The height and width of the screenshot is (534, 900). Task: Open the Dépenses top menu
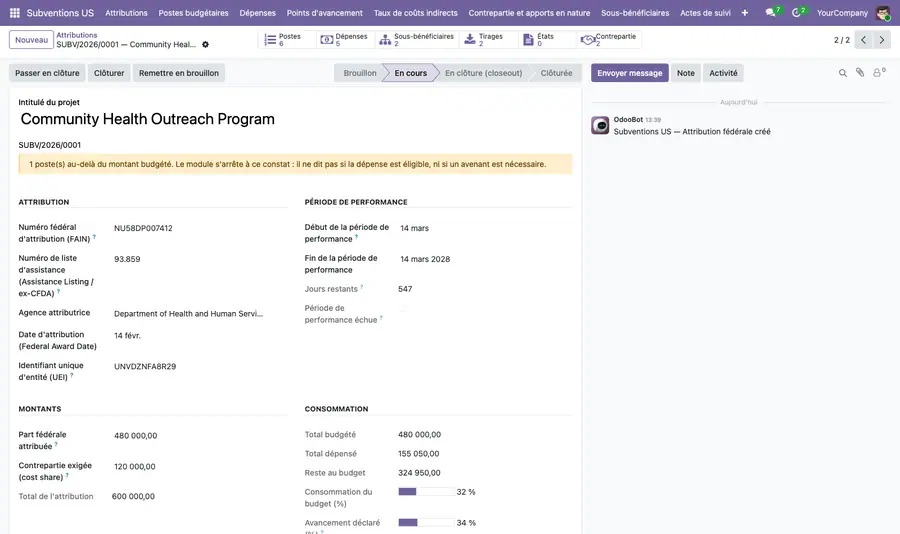click(257, 13)
